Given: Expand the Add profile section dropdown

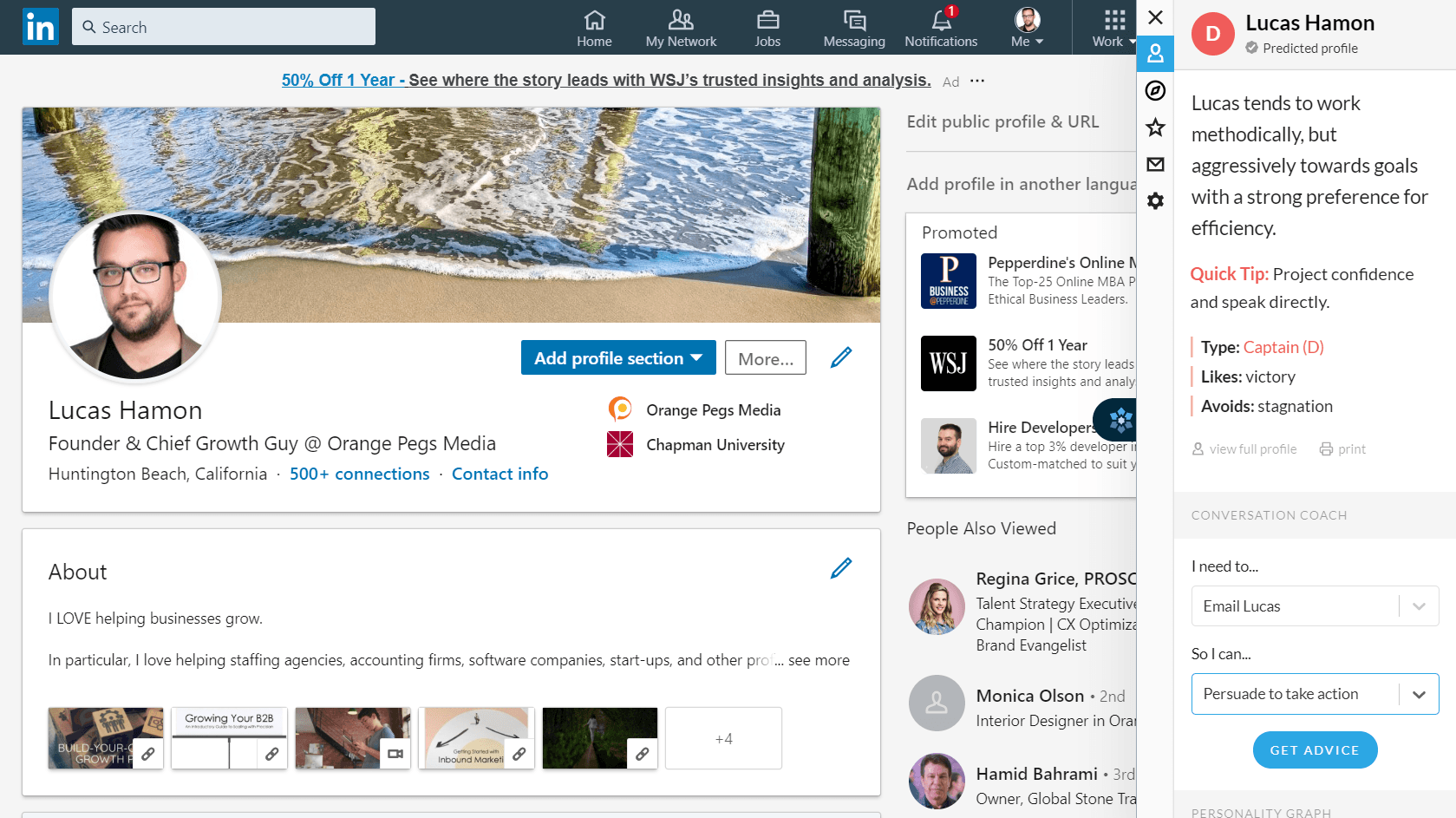Looking at the screenshot, I should 617,358.
